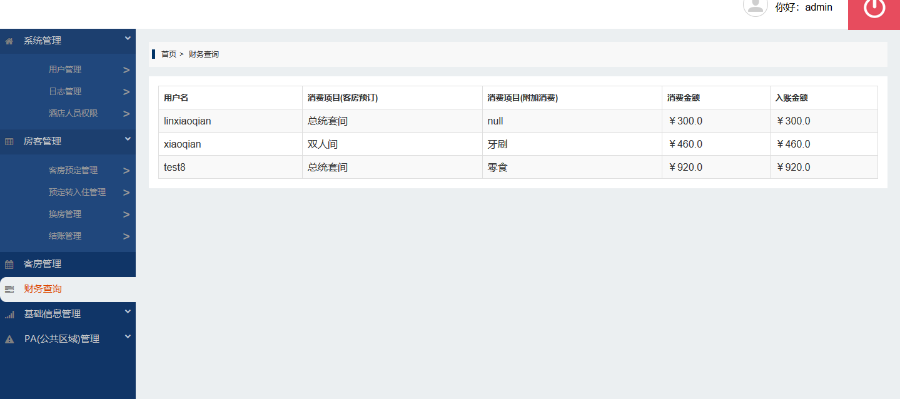The height and width of the screenshot is (399, 900).
Task: Open 日志管理 in the sidebar
Action: 65,91
